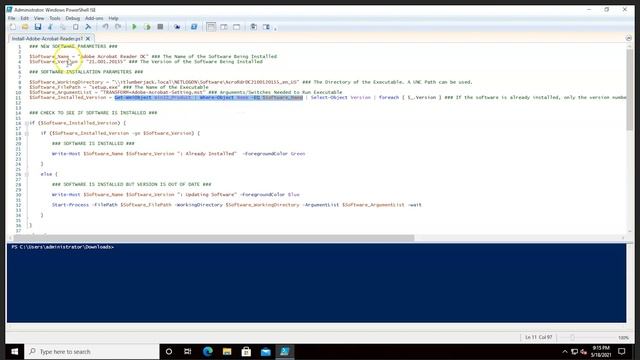Clear the console pane using the toolbar icon
This screenshot has width=640, height=360.
pyautogui.click(x=88, y=27)
